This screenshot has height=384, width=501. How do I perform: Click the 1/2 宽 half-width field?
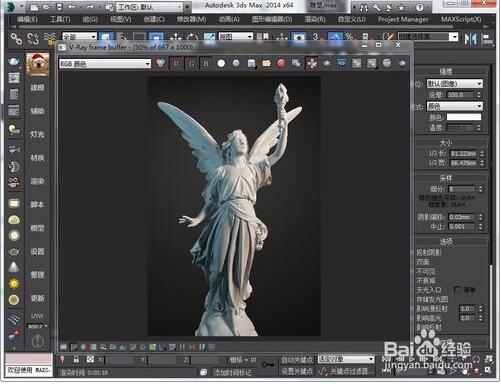pos(464,163)
